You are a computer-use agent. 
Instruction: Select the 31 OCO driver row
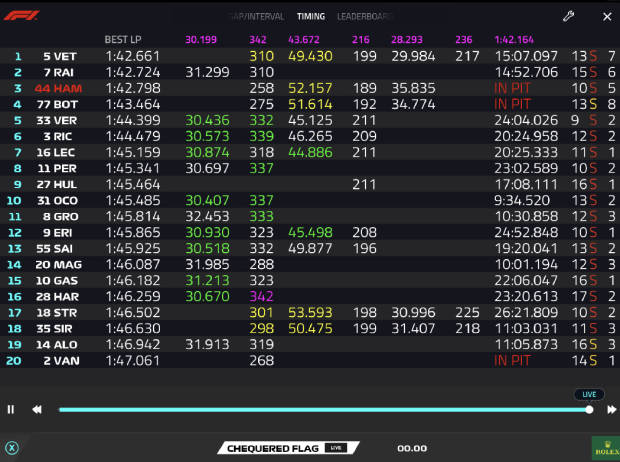click(310, 201)
